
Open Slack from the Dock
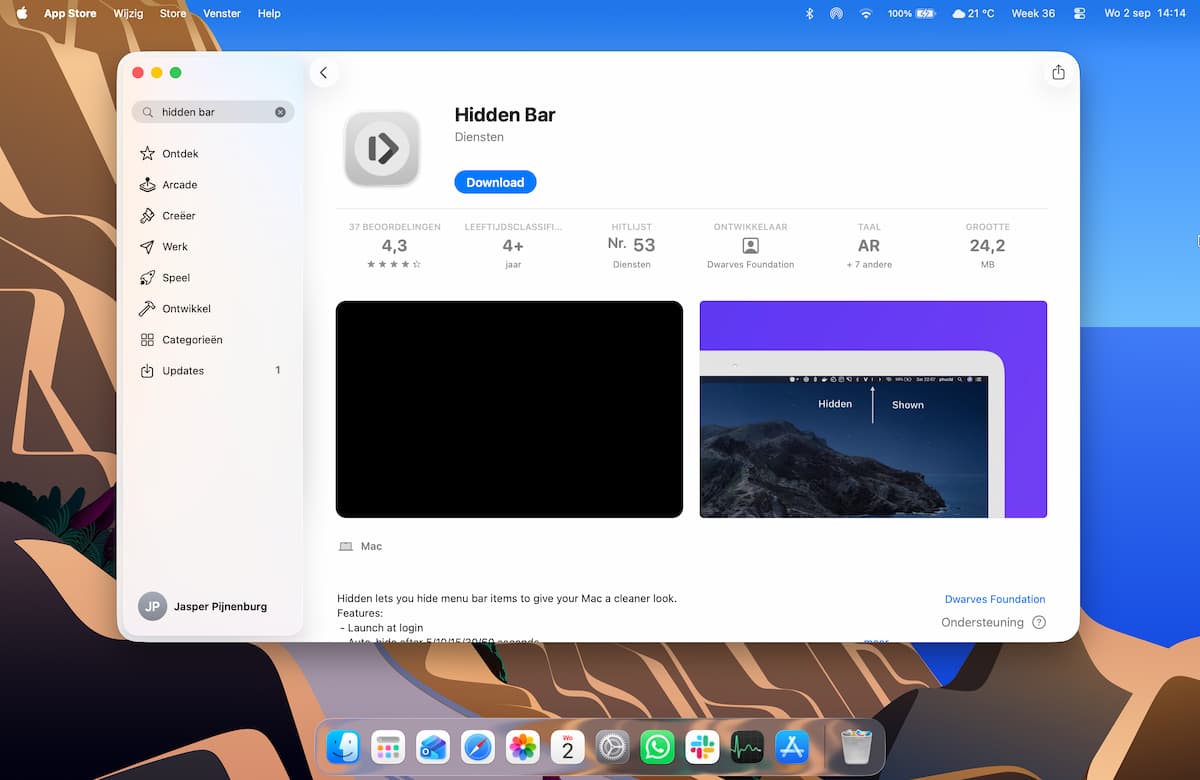(702, 747)
